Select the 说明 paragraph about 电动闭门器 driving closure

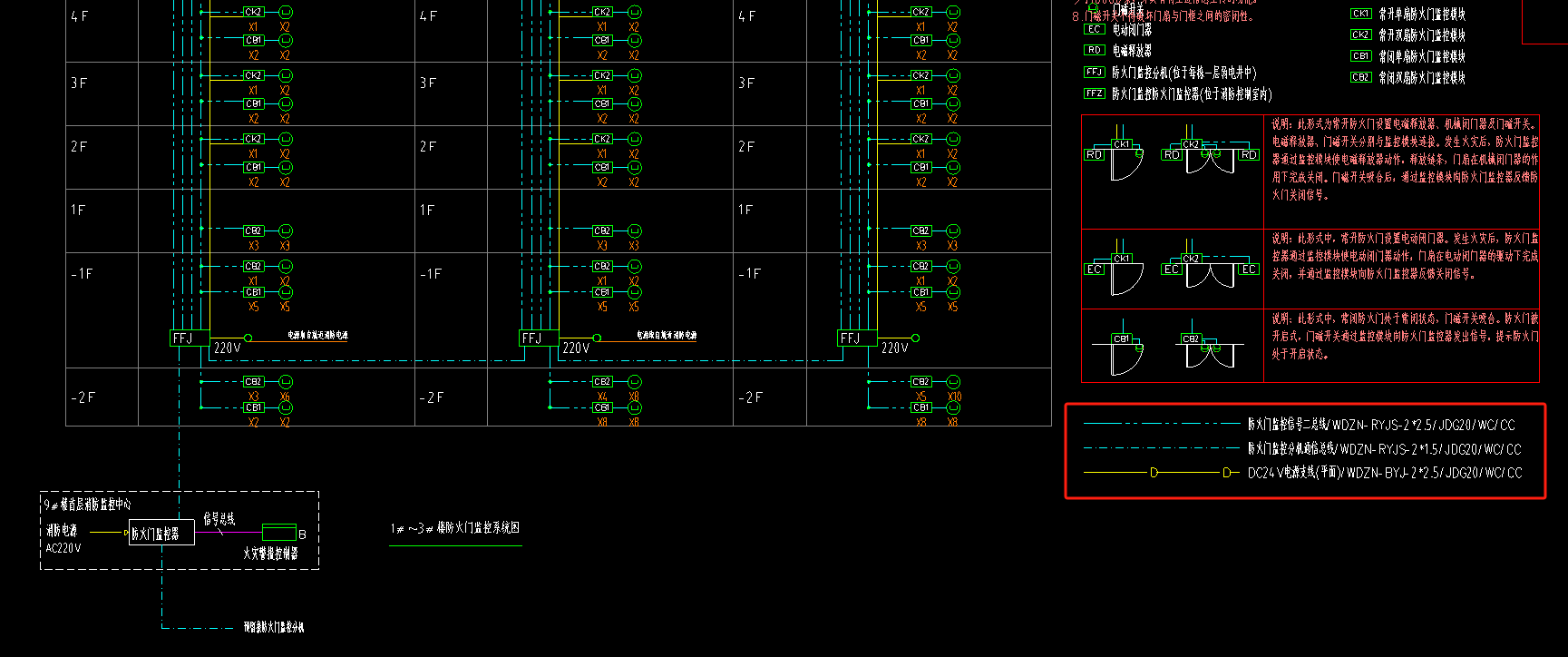point(1405,256)
